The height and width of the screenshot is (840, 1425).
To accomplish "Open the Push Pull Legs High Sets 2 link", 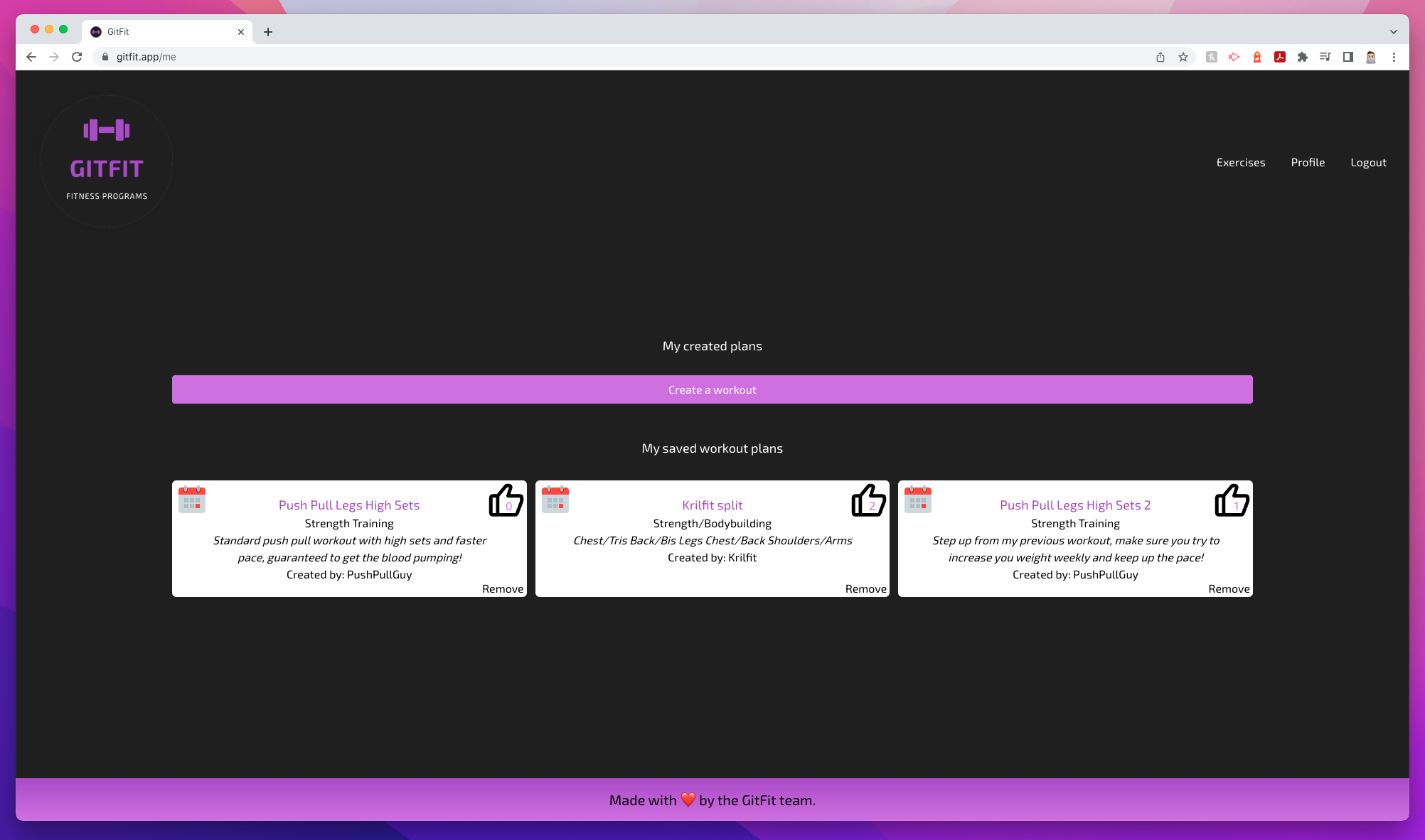I will click(1075, 505).
